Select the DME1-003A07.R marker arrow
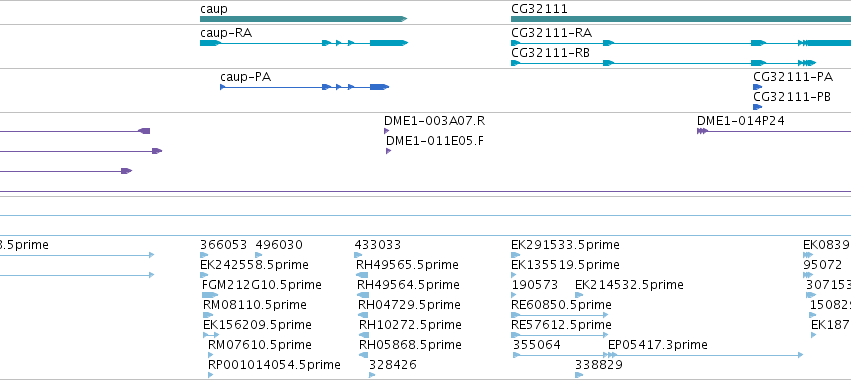 (x=386, y=131)
